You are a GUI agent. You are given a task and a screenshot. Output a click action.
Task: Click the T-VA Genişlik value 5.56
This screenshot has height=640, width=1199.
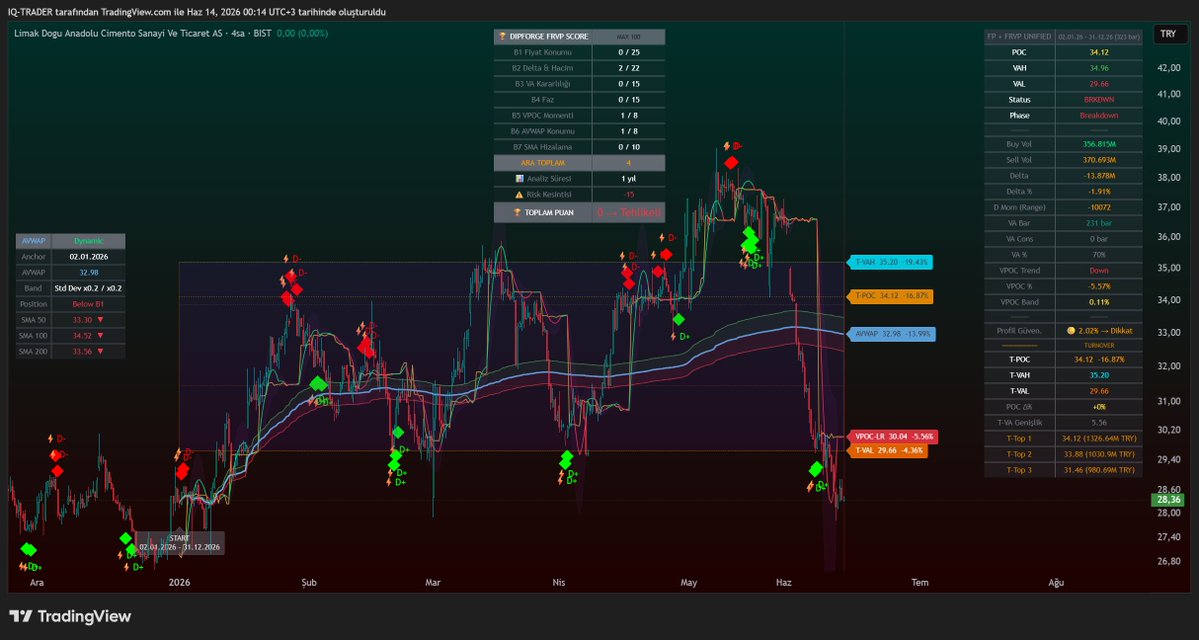[x=1098, y=422]
